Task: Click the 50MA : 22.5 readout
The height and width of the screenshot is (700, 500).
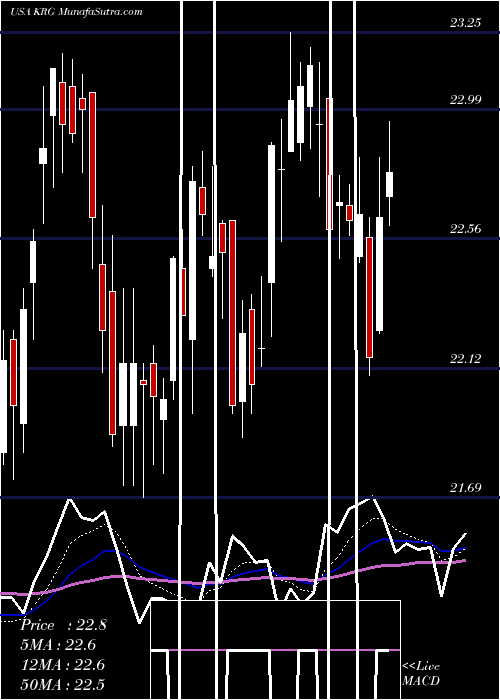Action: coord(63,684)
